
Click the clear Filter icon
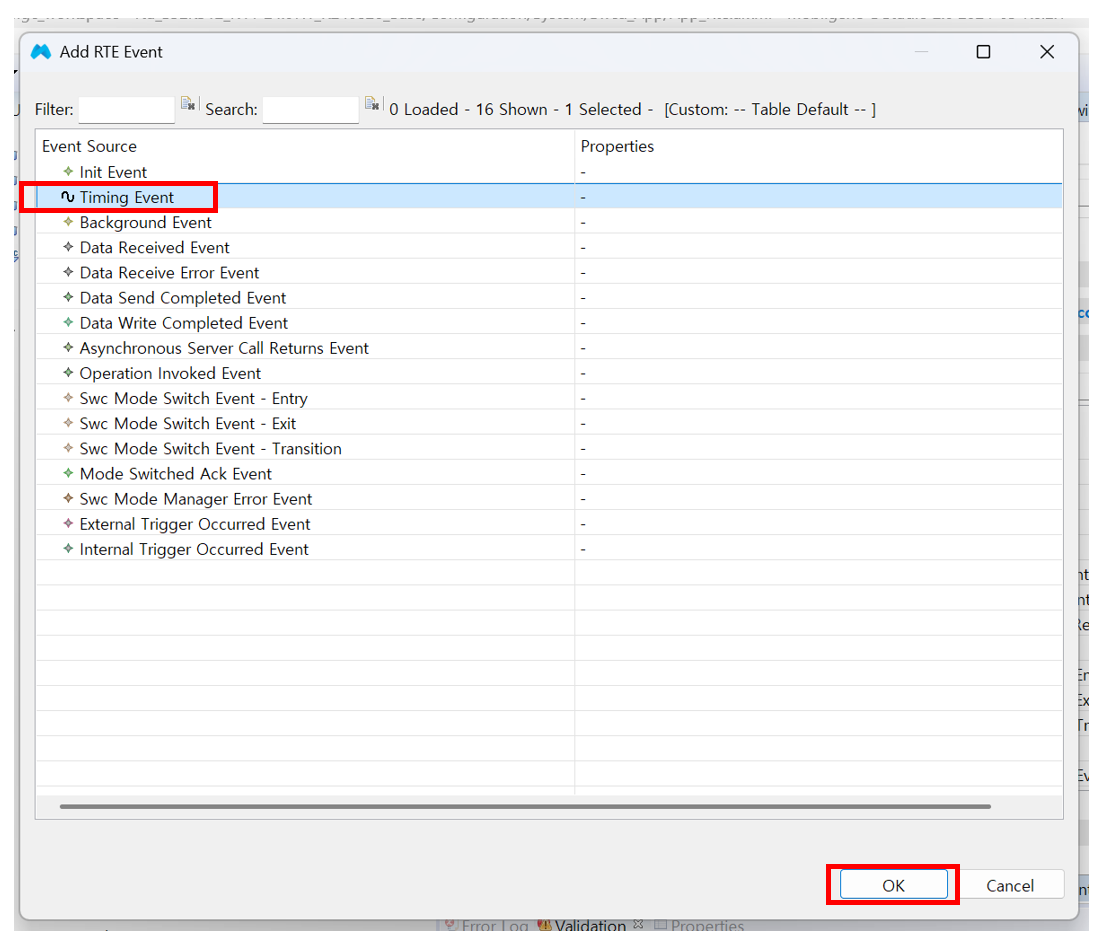(x=187, y=104)
